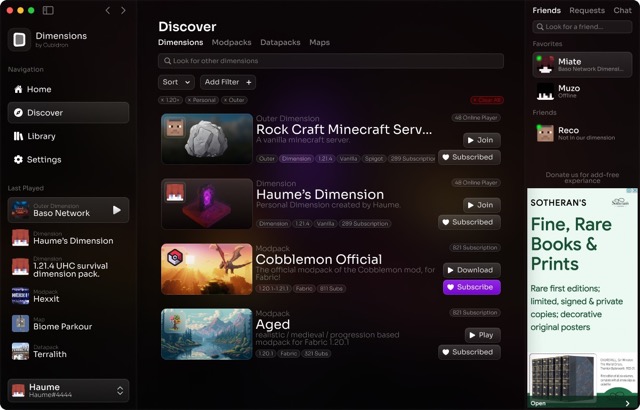640x410 pixels.
Task: Clear all filters with red button
Action: [x=487, y=100]
